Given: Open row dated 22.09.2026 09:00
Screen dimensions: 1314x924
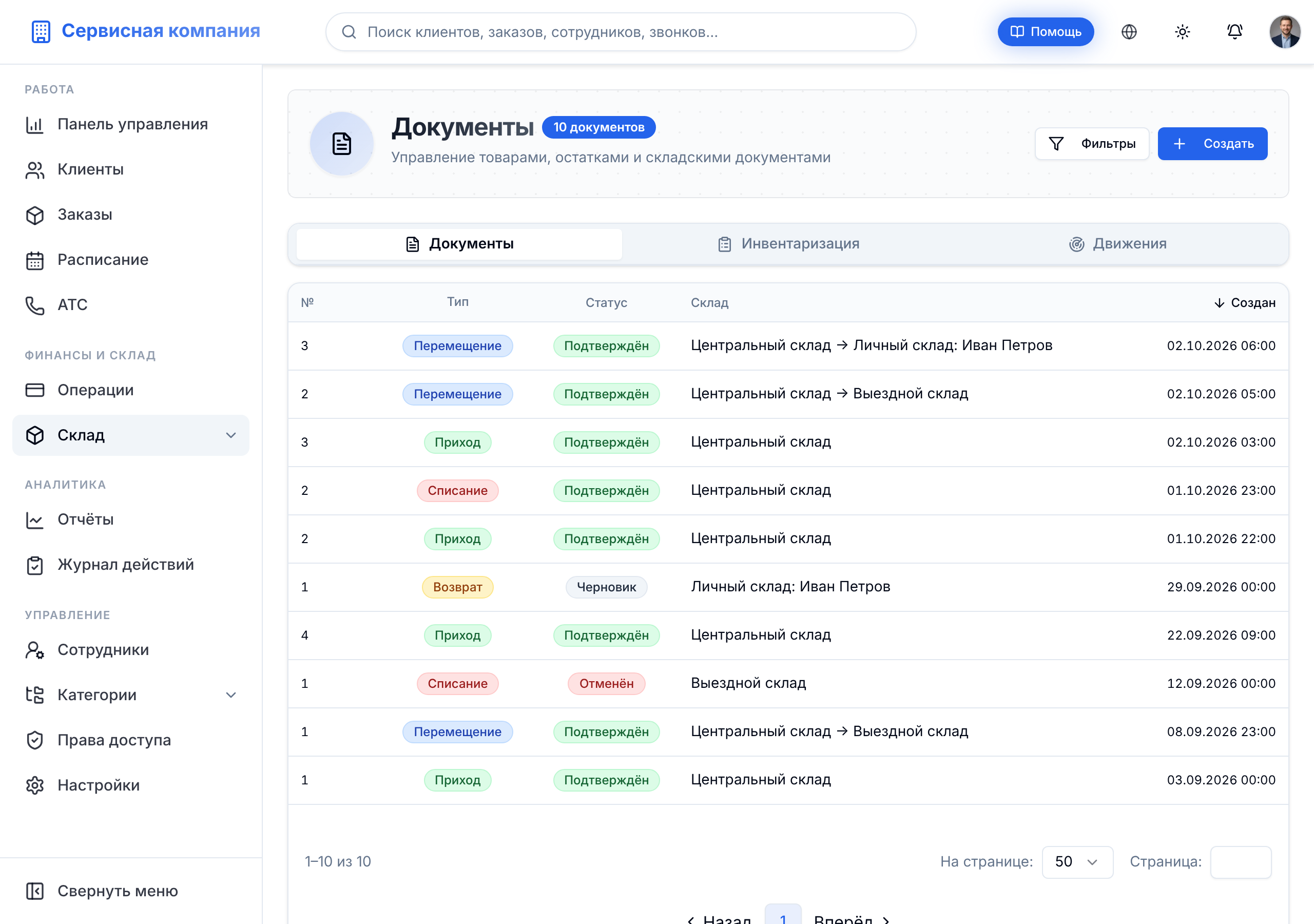Looking at the screenshot, I should (788, 636).
